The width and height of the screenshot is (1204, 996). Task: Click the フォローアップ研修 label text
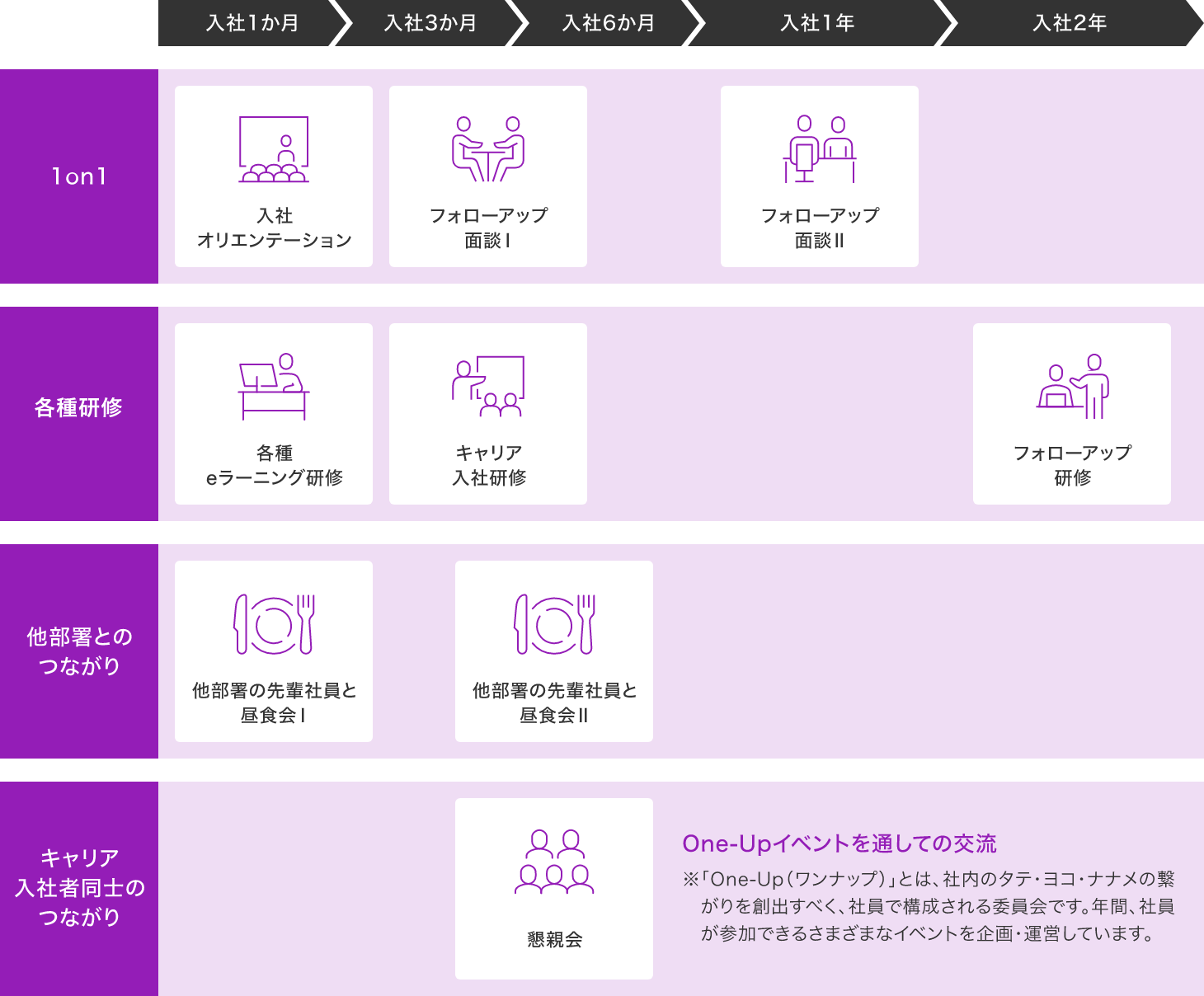(x=1072, y=465)
